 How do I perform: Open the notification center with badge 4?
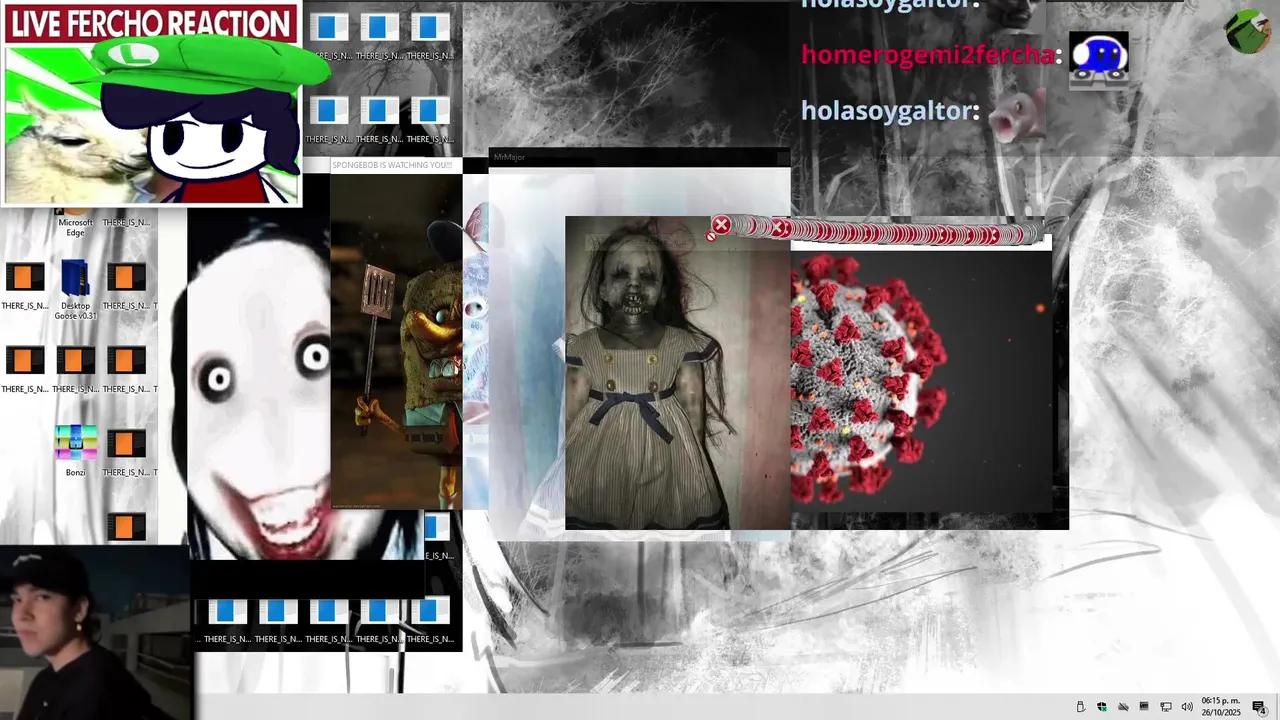pyautogui.click(x=1259, y=707)
